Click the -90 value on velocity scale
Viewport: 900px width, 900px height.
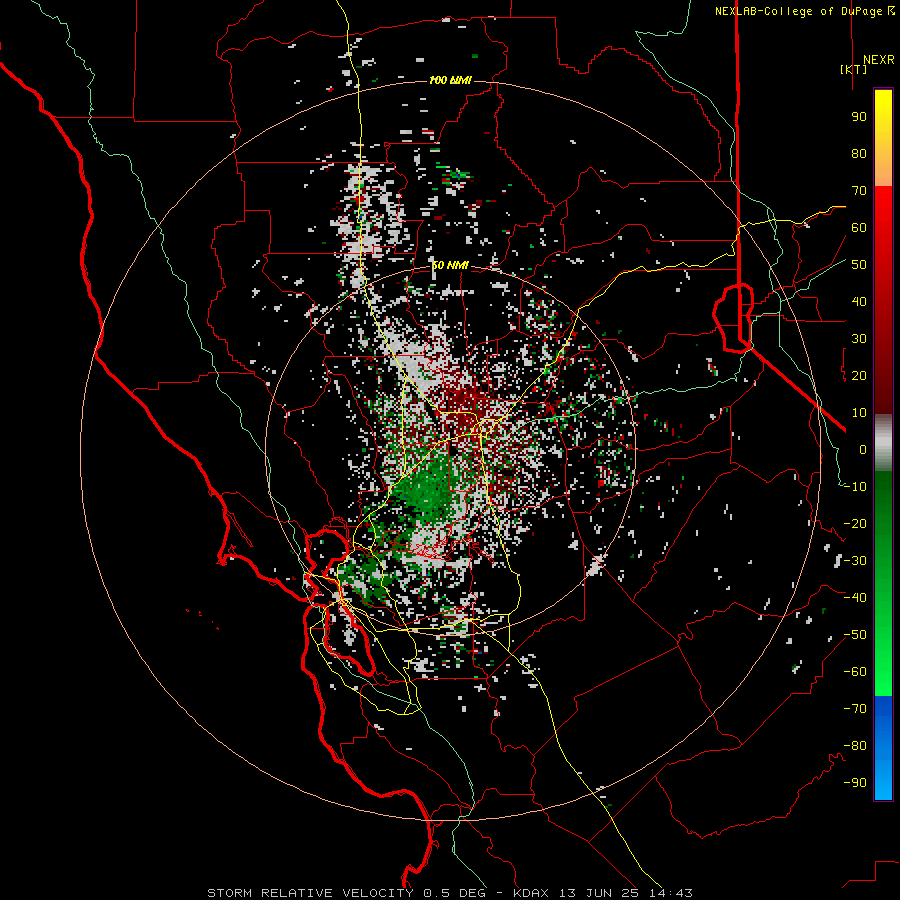click(855, 783)
